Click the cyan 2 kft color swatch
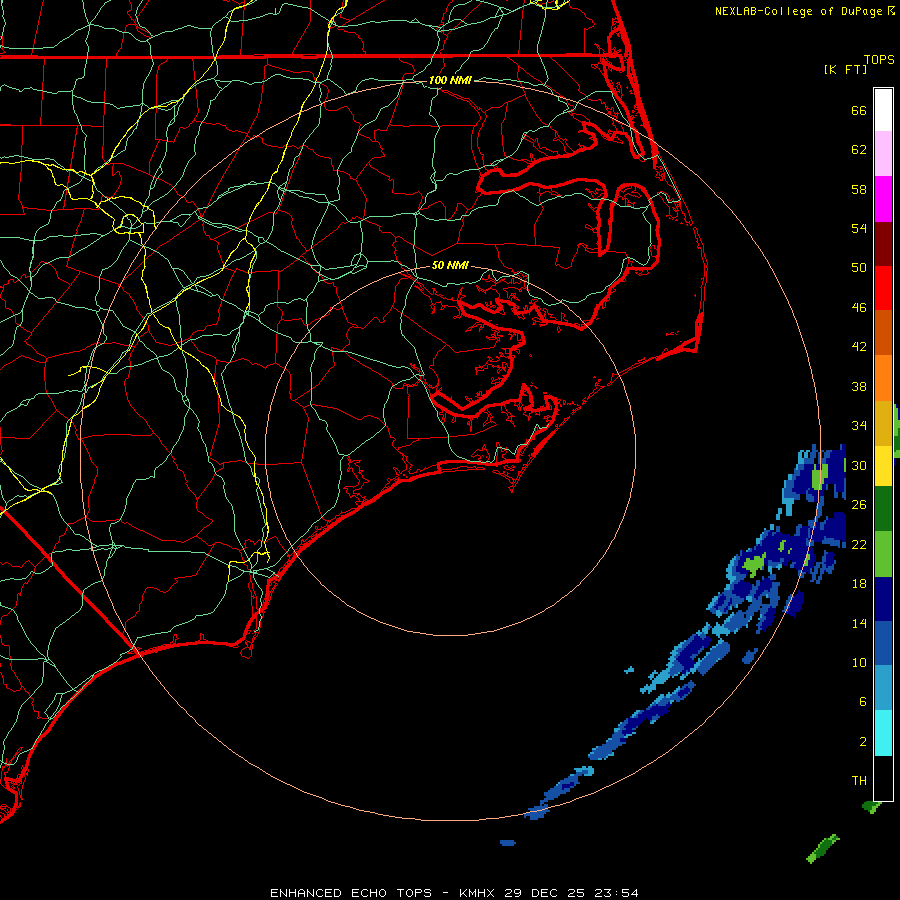Image resolution: width=900 pixels, height=900 pixels. click(883, 733)
